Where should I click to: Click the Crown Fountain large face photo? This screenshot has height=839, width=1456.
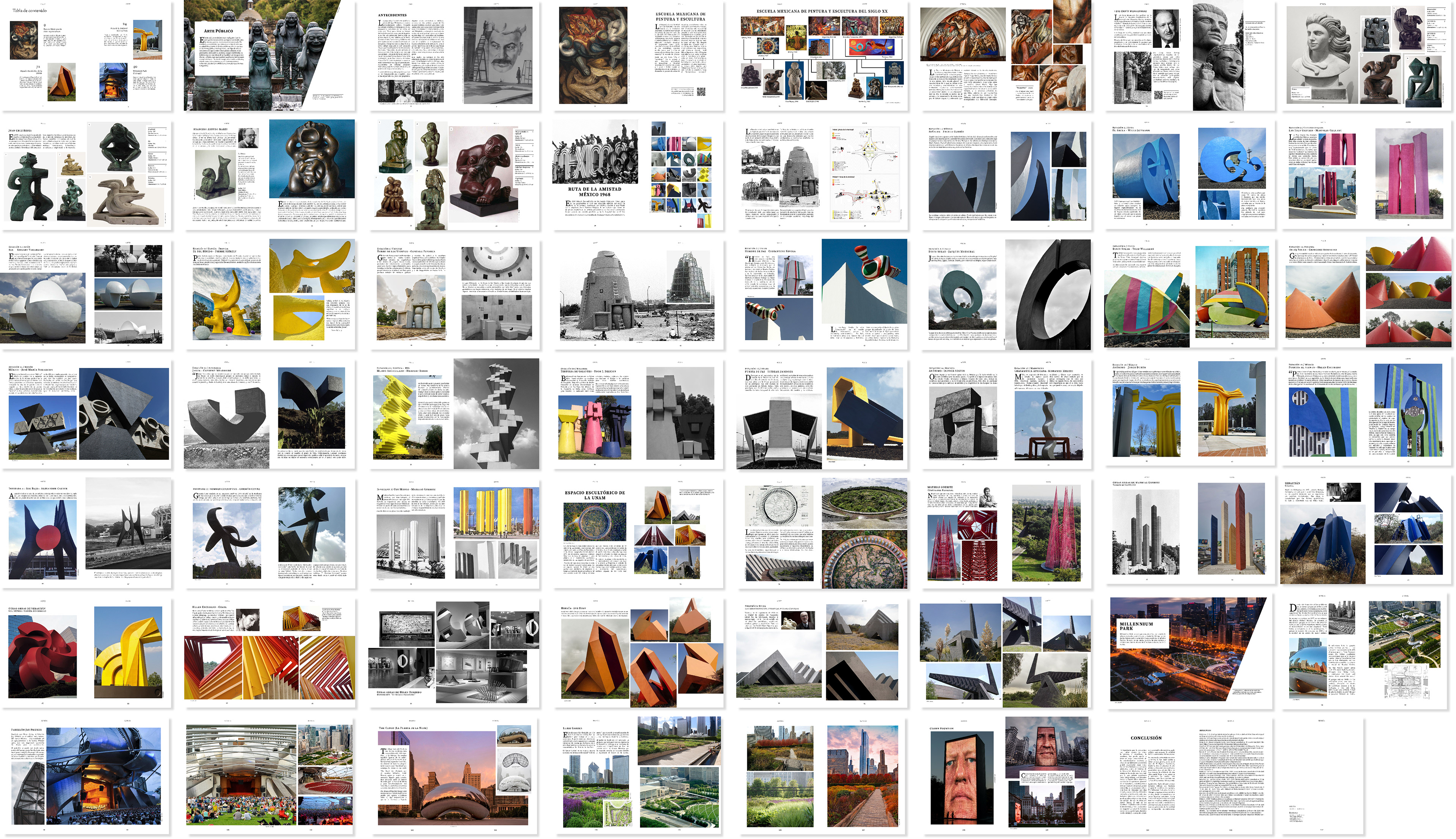(962, 778)
